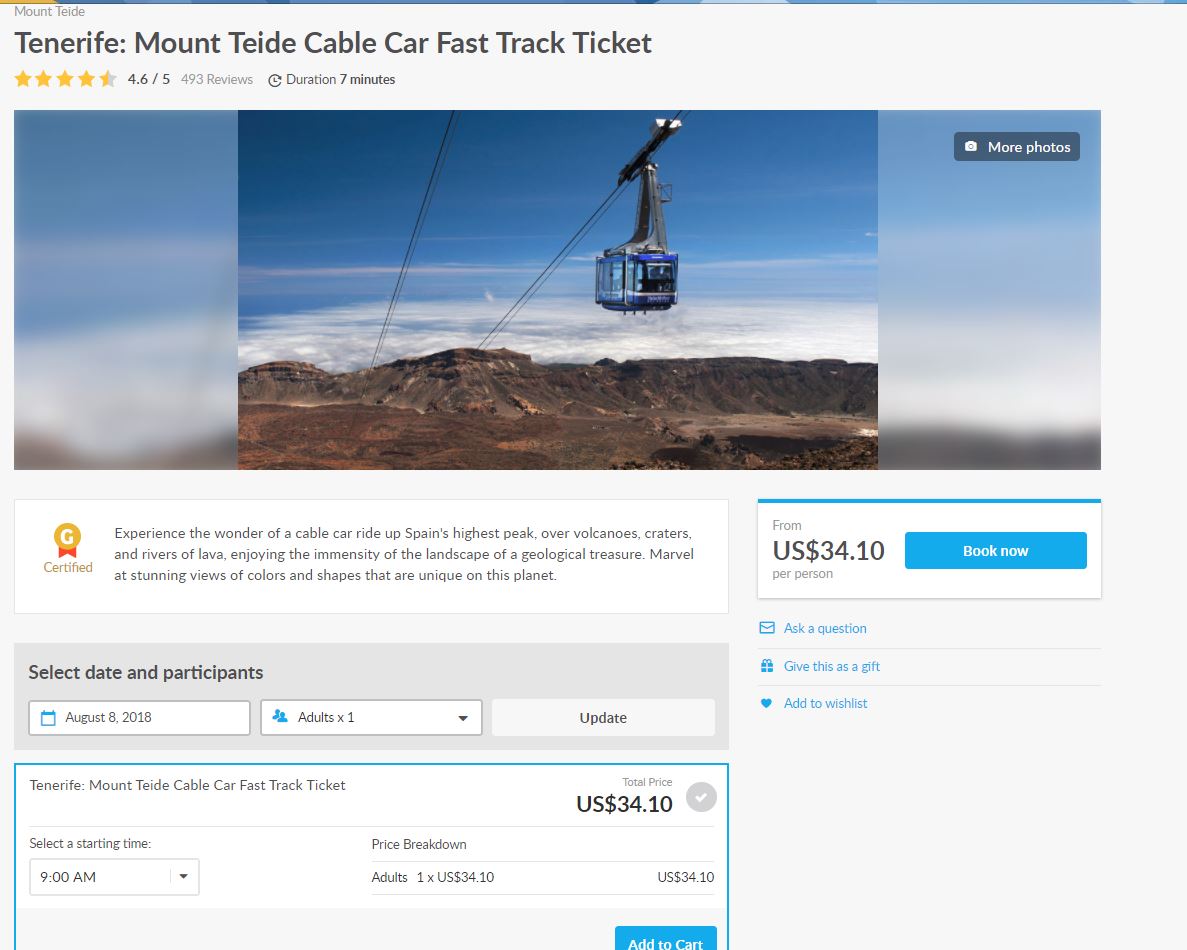Click the envelope icon beside Ask a question
The width and height of the screenshot is (1187, 950).
[767, 628]
